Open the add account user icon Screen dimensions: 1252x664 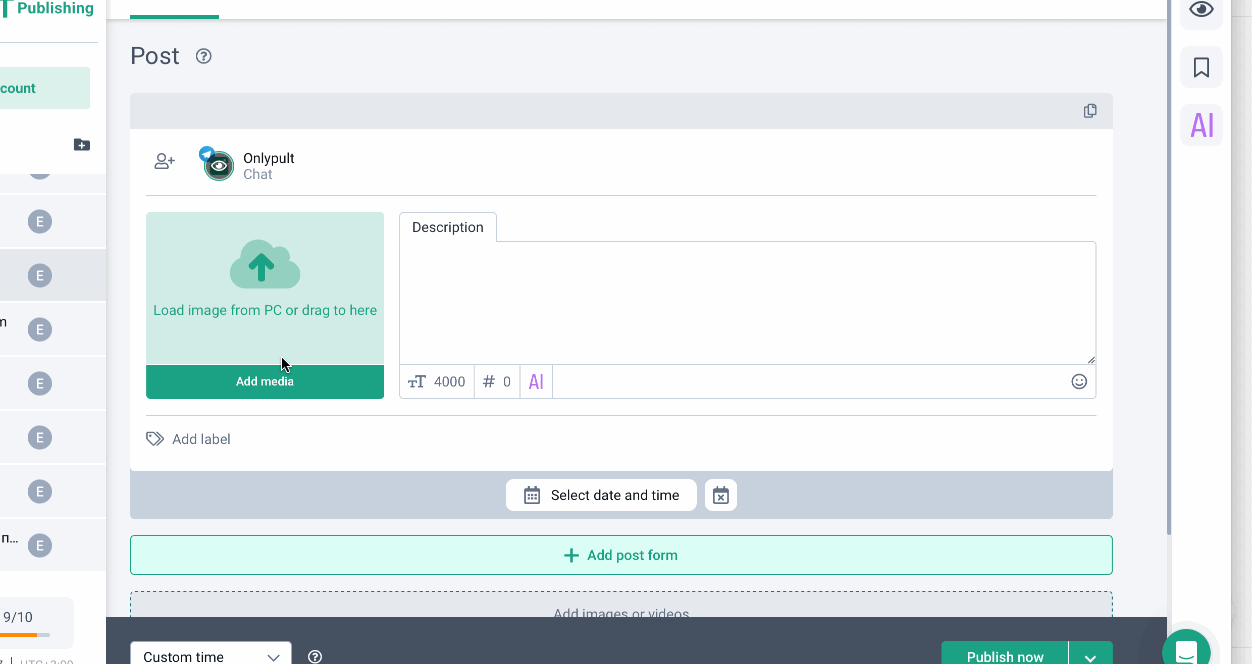coord(164,161)
